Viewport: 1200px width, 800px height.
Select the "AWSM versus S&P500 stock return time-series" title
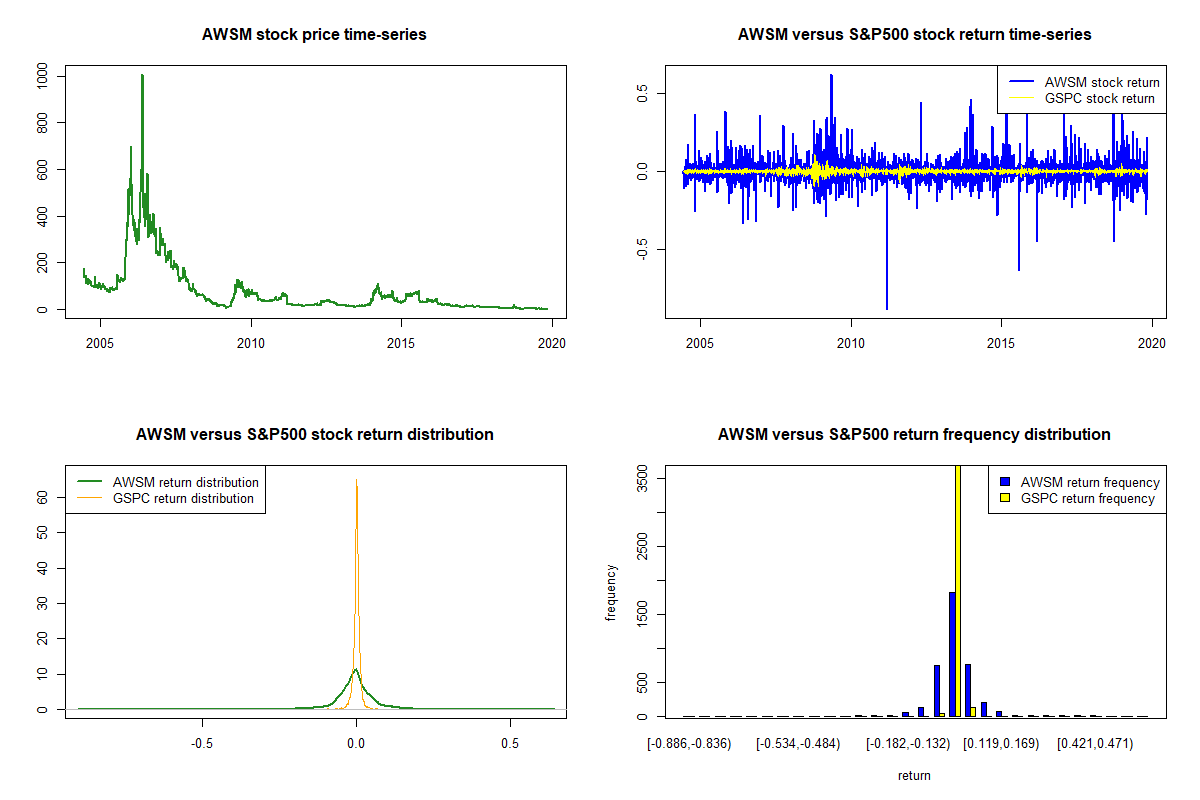point(914,35)
